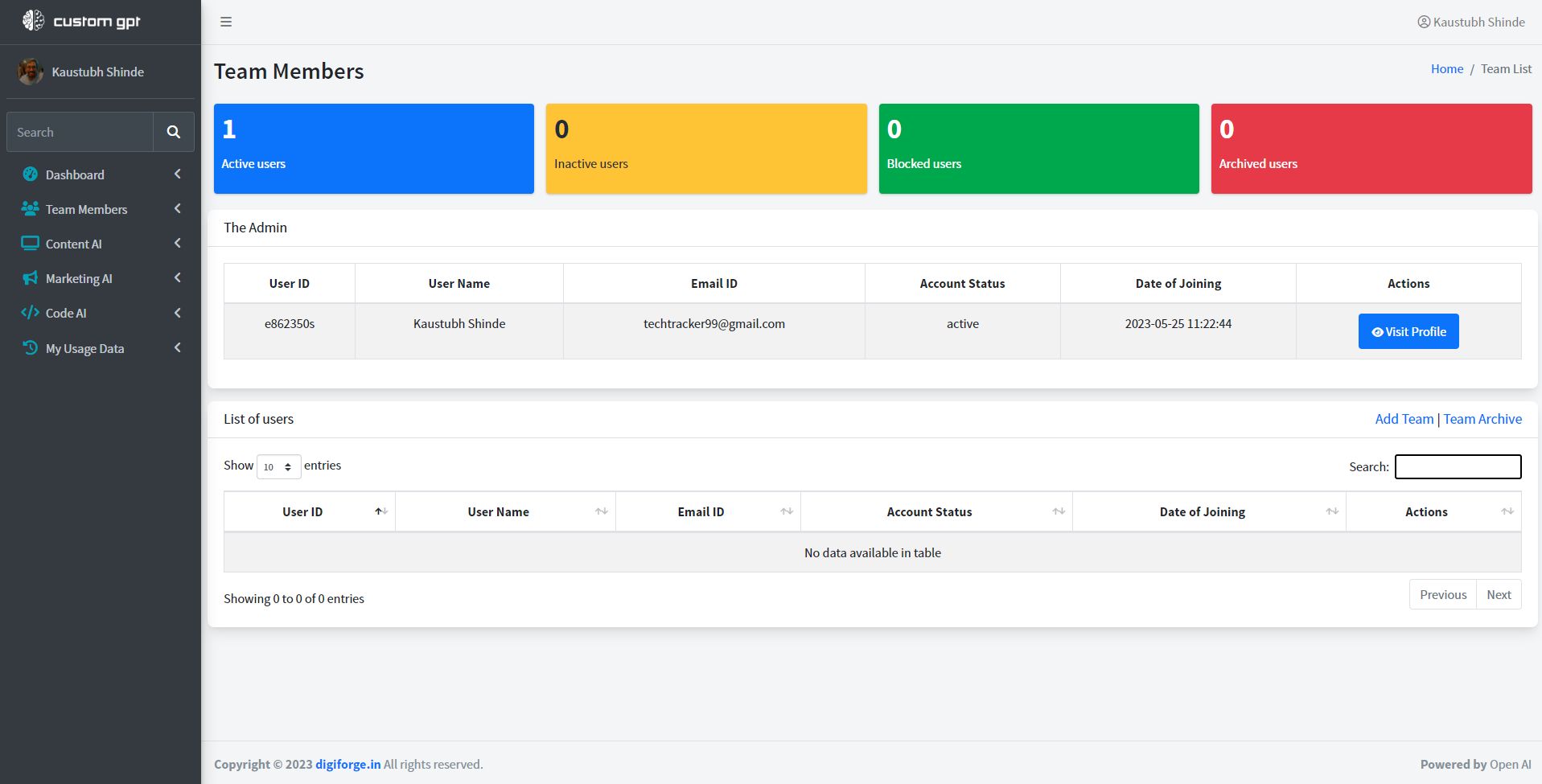
Task: Click the hamburger menu toggle icon
Action: coord(226,22)
